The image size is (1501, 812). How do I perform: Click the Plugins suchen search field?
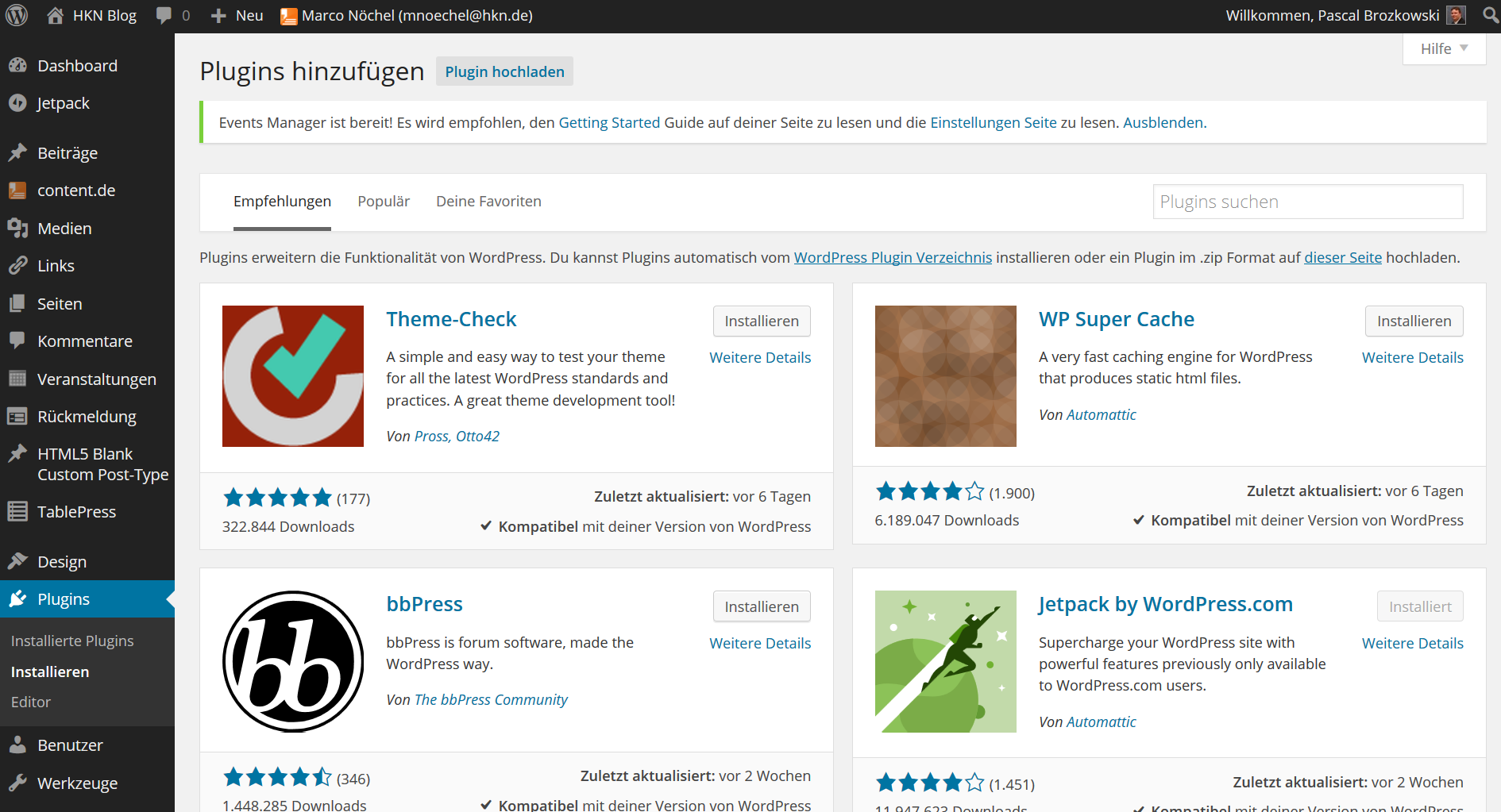coord(1307,202)
